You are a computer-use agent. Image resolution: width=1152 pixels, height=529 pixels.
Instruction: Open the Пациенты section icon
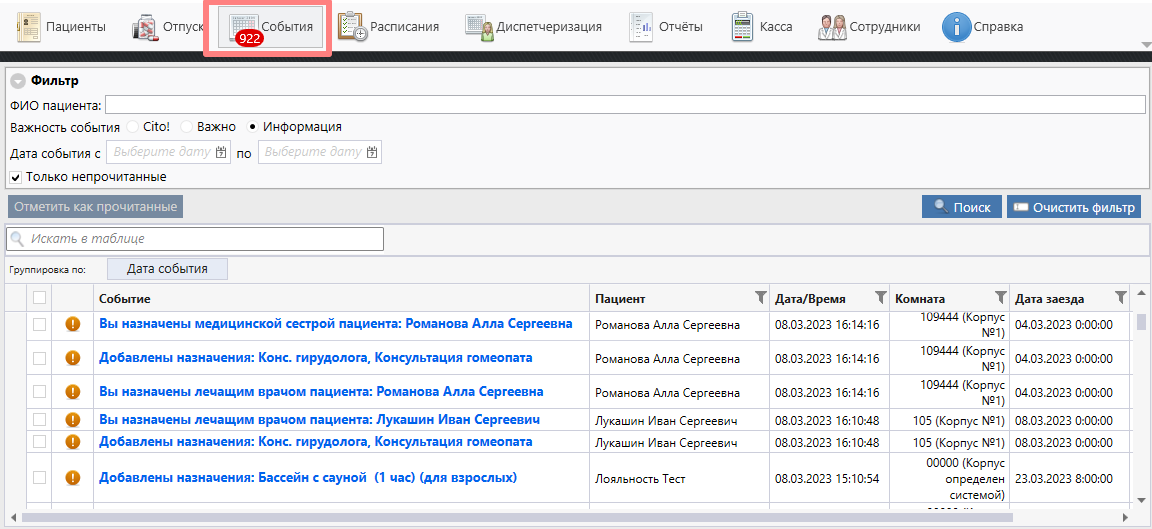point(29,27)
